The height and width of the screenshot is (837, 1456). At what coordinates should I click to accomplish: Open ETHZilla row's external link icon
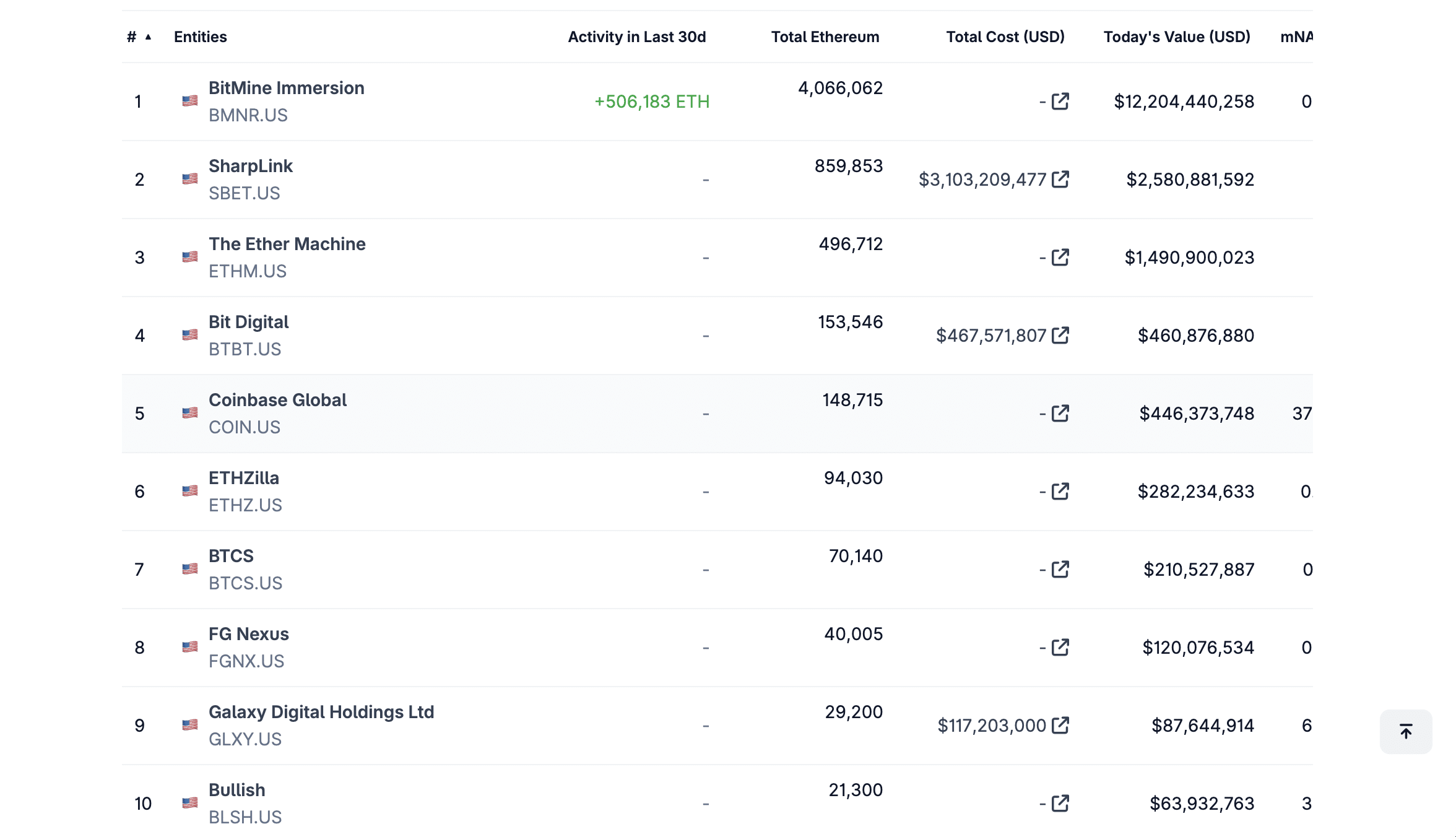pyautogui.click(x=1060, y=491)
